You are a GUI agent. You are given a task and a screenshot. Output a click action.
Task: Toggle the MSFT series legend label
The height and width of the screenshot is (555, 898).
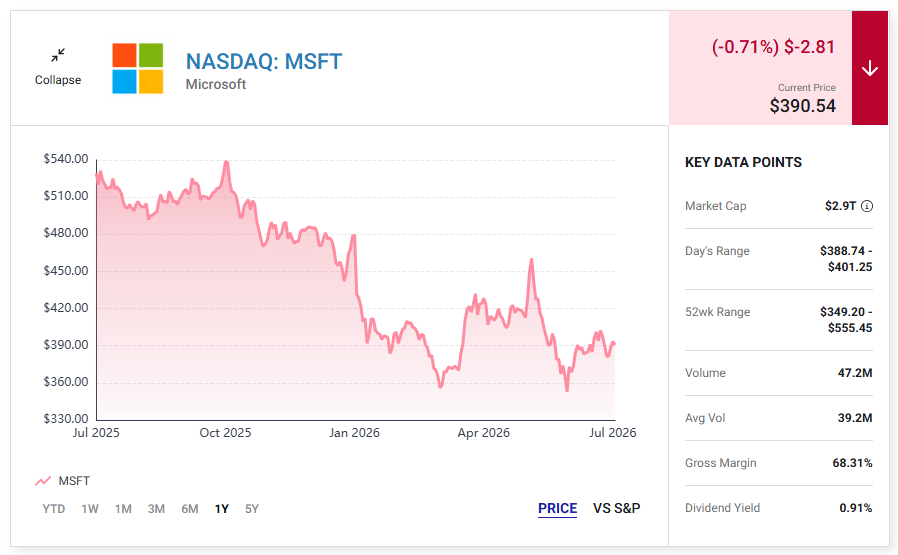74,481
